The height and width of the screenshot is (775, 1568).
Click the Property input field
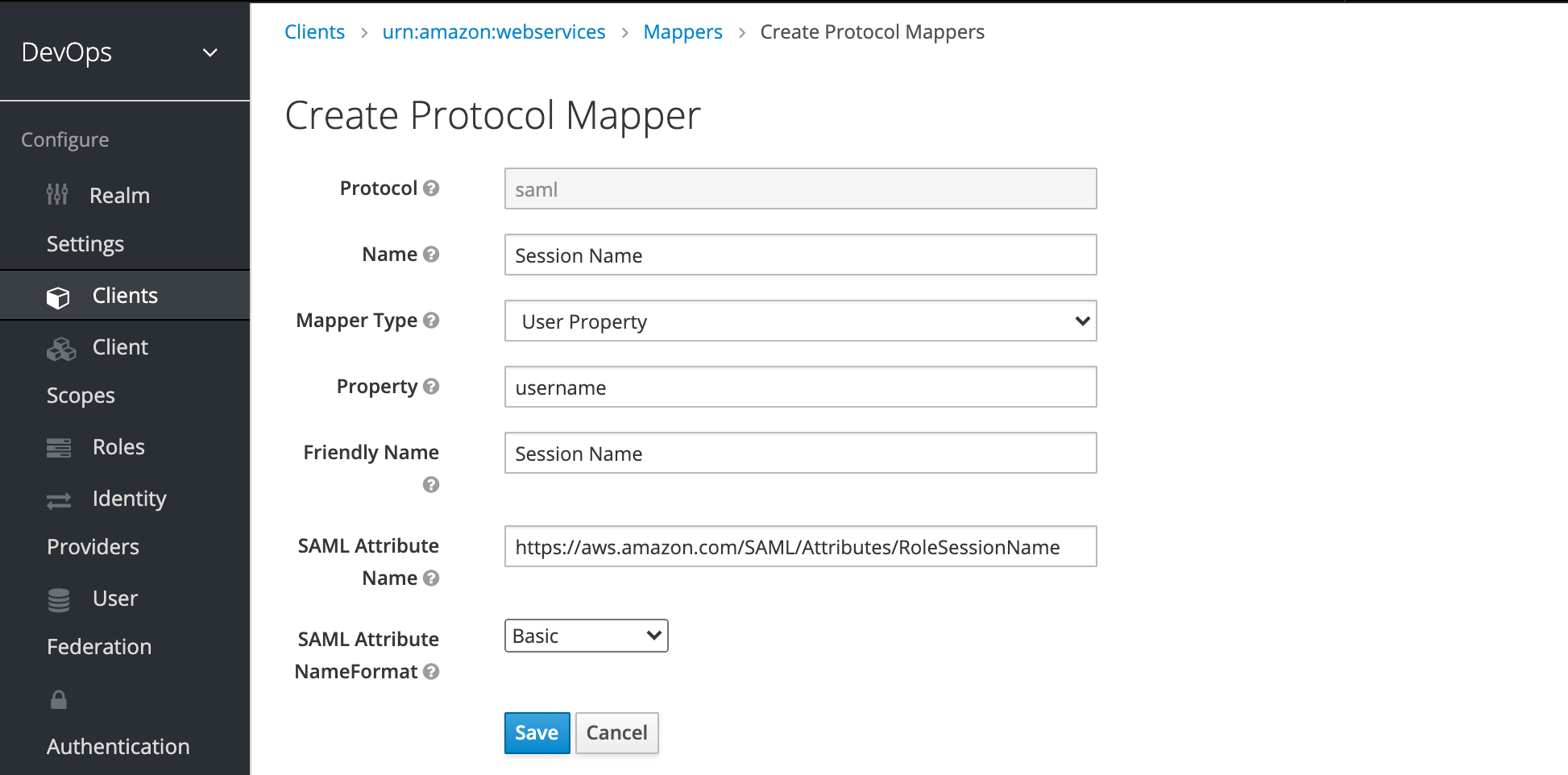click(x=800, y=387)
